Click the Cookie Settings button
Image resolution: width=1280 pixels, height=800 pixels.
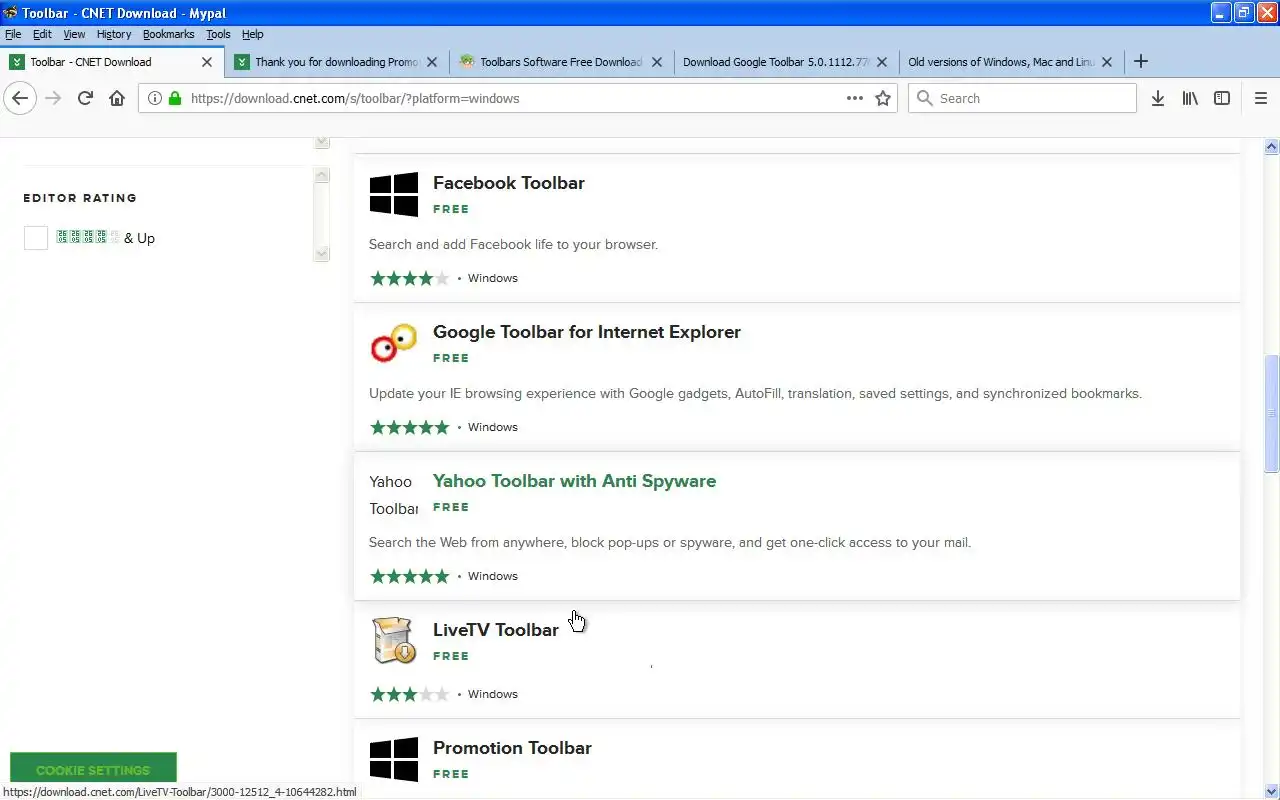tap(93, 770)
